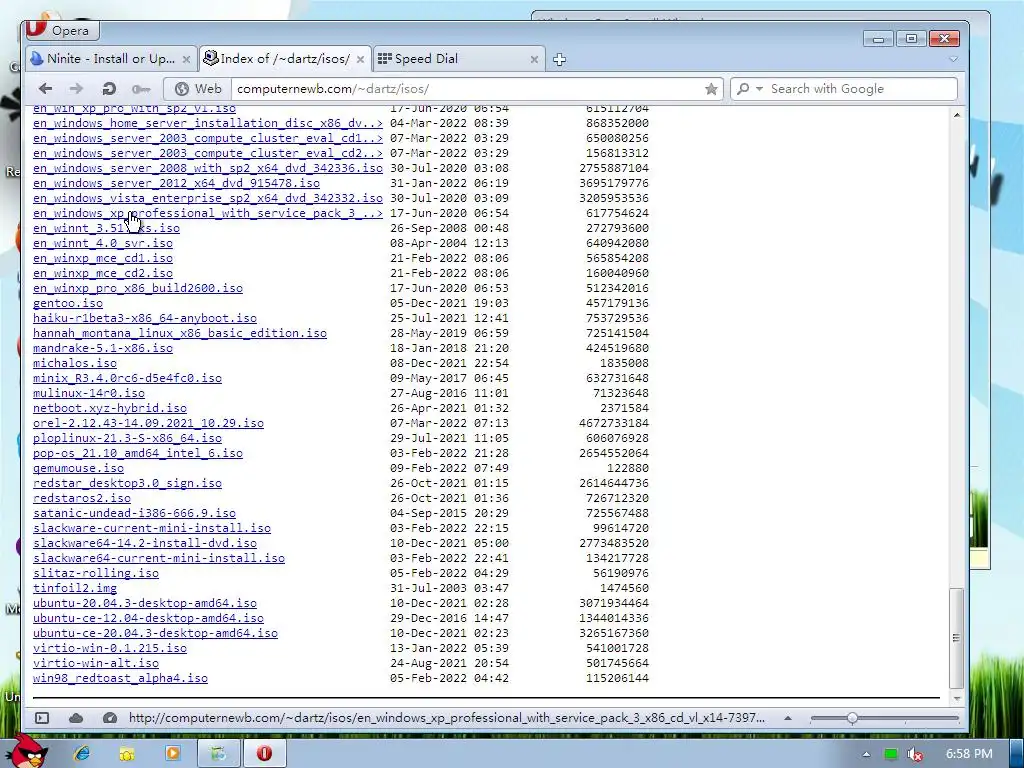Open search engine dropdown arrow
1024x768 pixels.
(760, 89)
